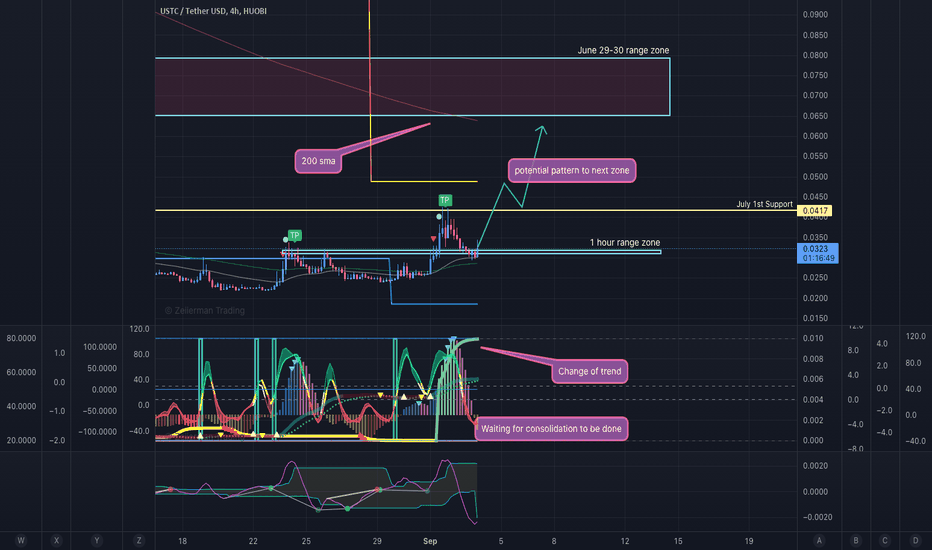The image size is (932, 550).
Task: Click the 'Sep' date on time axis
Action: [x=430, y=541]
